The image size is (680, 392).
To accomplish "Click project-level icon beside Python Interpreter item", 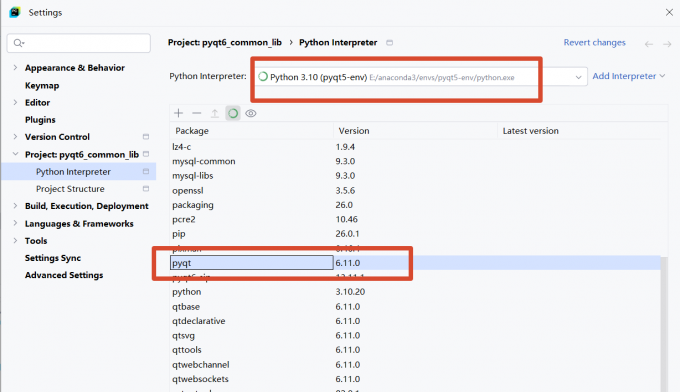I will [146, 172].
